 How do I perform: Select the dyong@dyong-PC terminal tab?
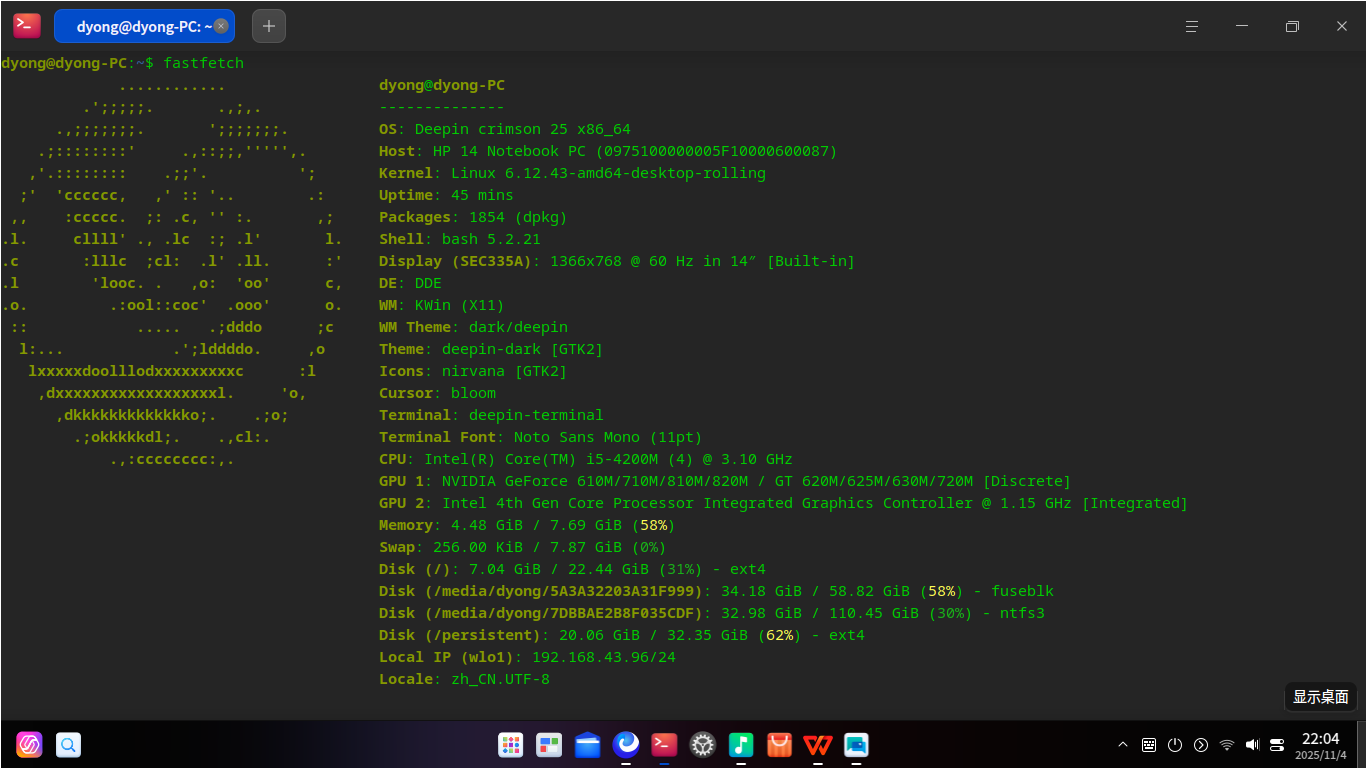pyautogui.click(x=144, y=26)
